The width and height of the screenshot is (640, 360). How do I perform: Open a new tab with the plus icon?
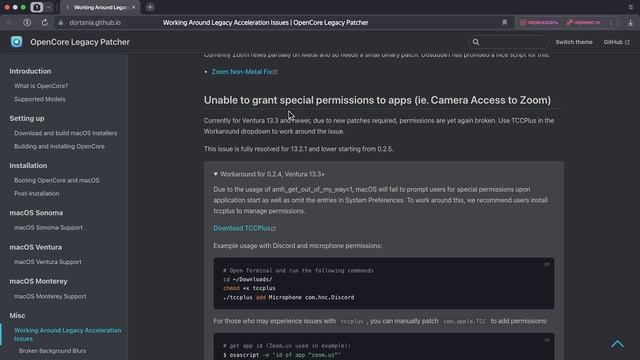150,7
